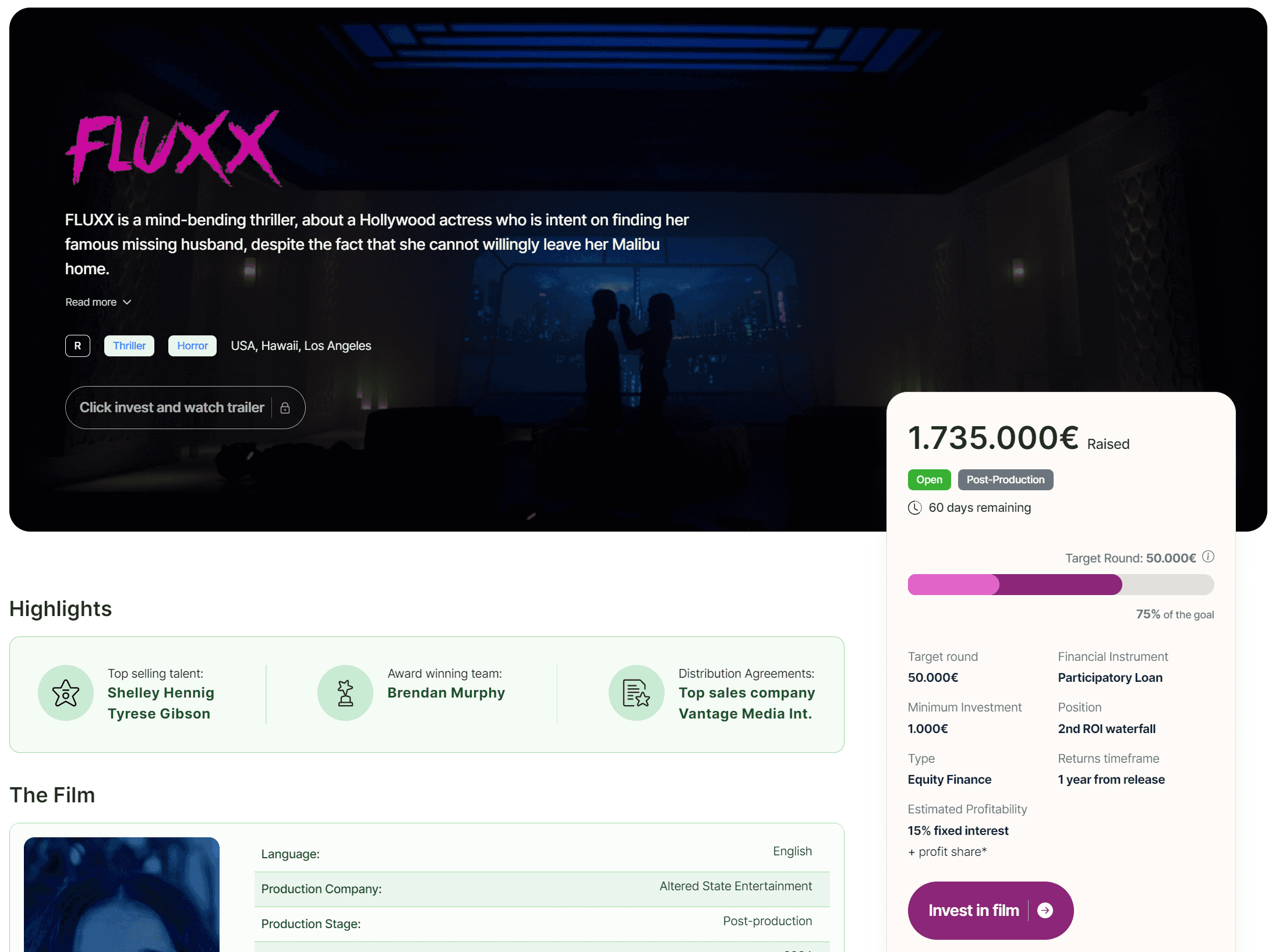Click the clock icon next to days remaining
Viewport: 1279px width, 952px height.
point(915,508)
